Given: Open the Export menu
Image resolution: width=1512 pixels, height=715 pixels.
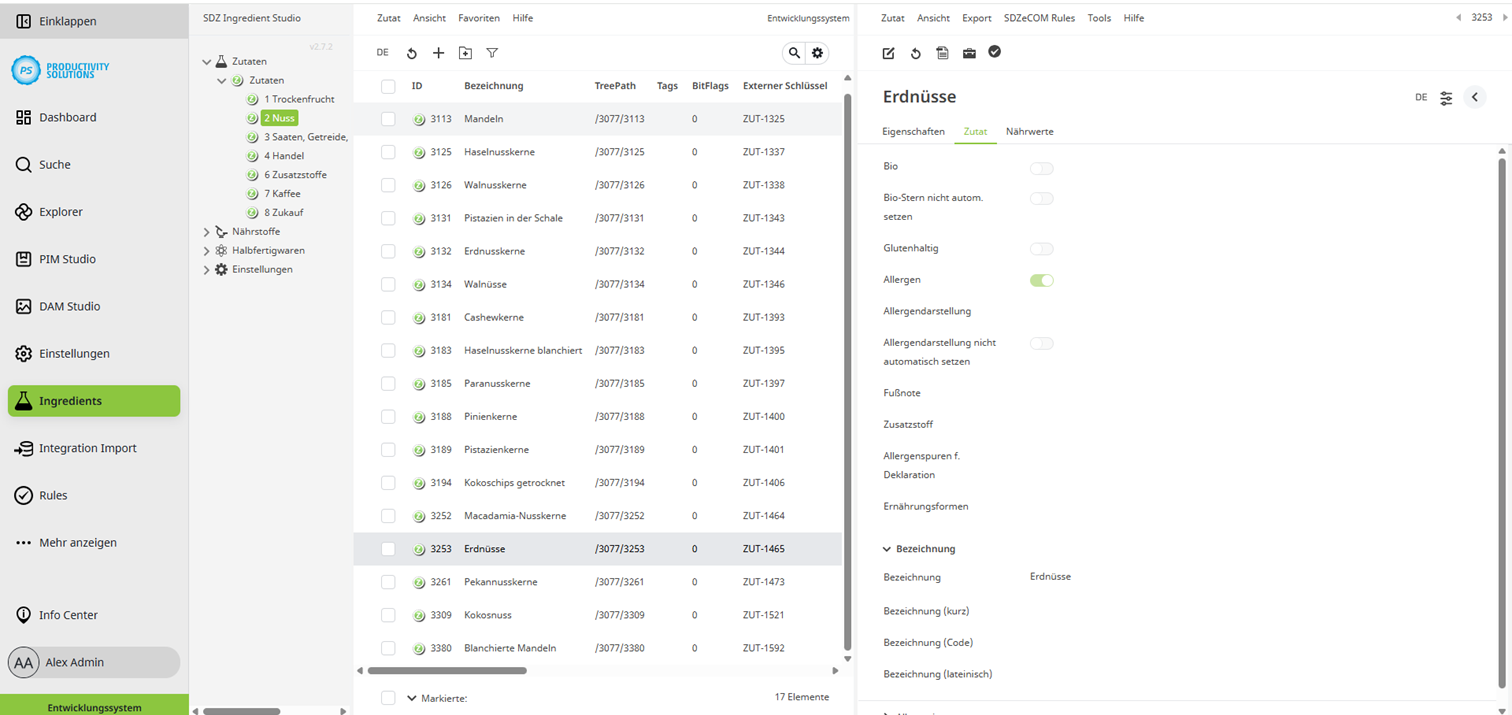Looking at the screenshot, I should [976, 17].
